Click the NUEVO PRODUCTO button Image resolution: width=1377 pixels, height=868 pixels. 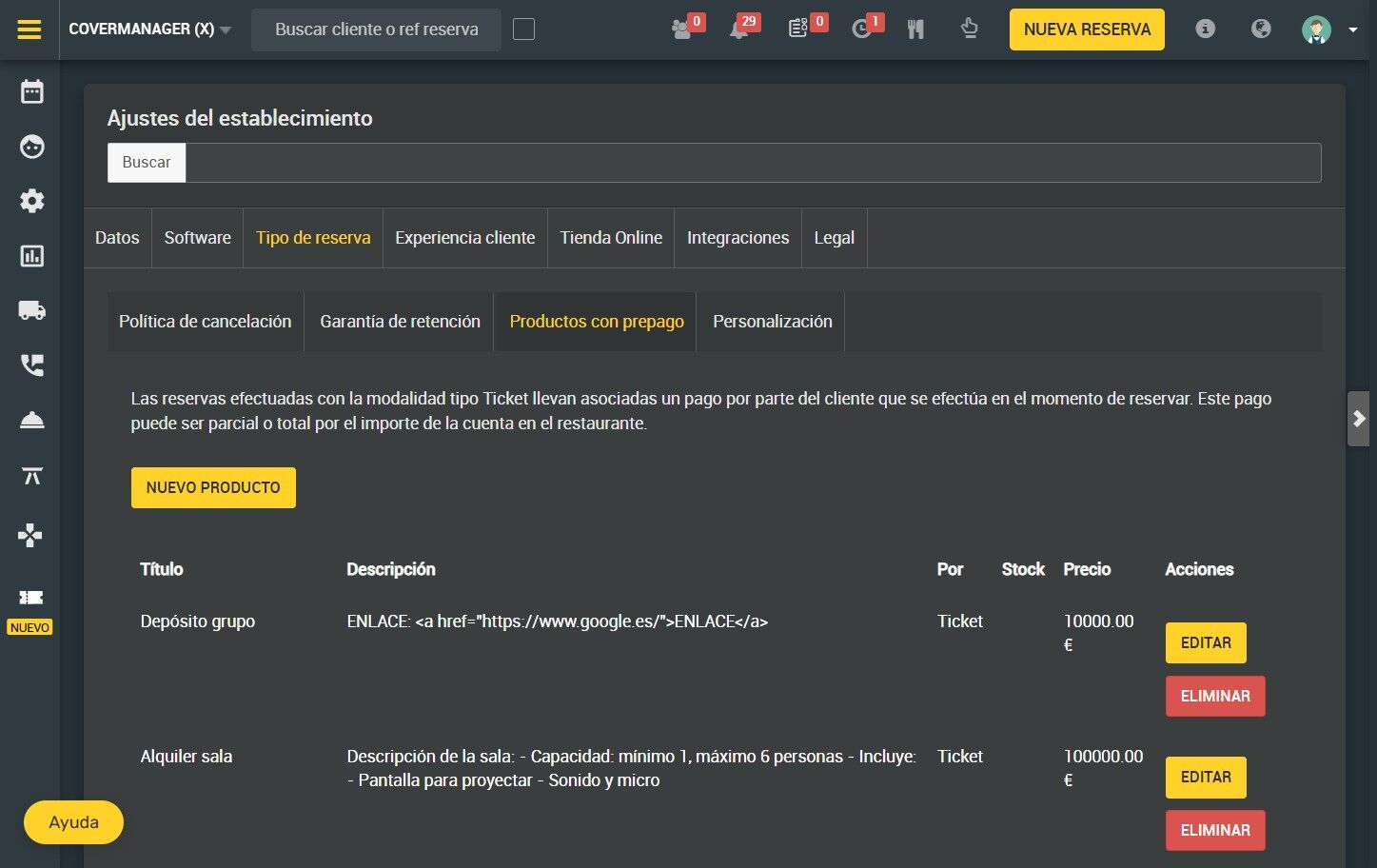[x=213, y=487]
